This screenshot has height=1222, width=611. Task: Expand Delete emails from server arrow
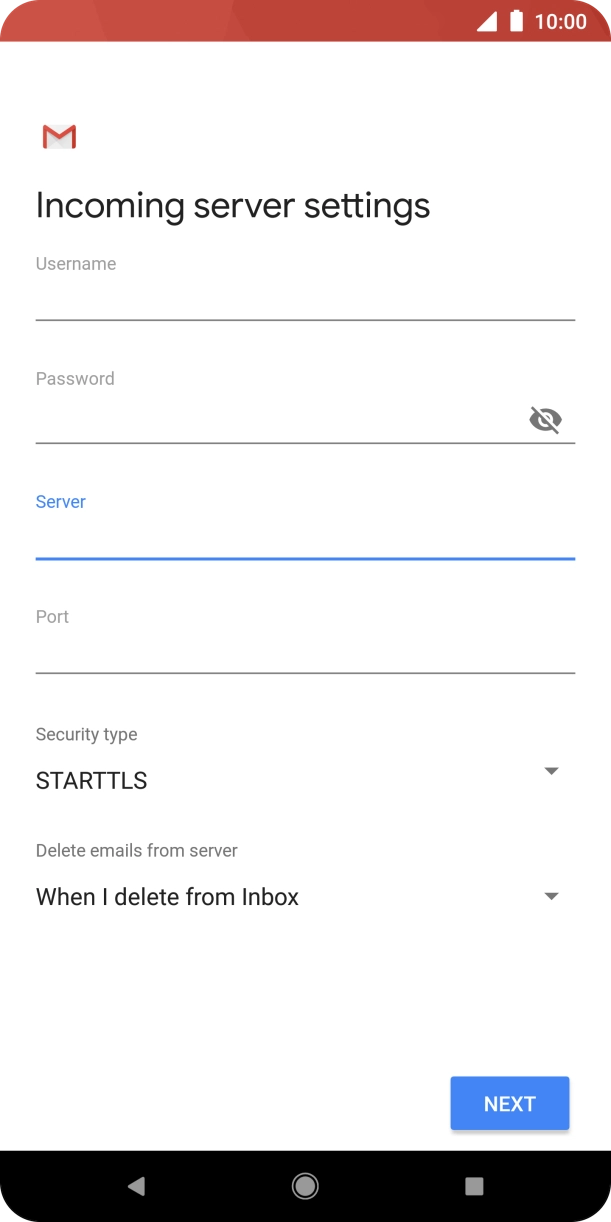551,896
